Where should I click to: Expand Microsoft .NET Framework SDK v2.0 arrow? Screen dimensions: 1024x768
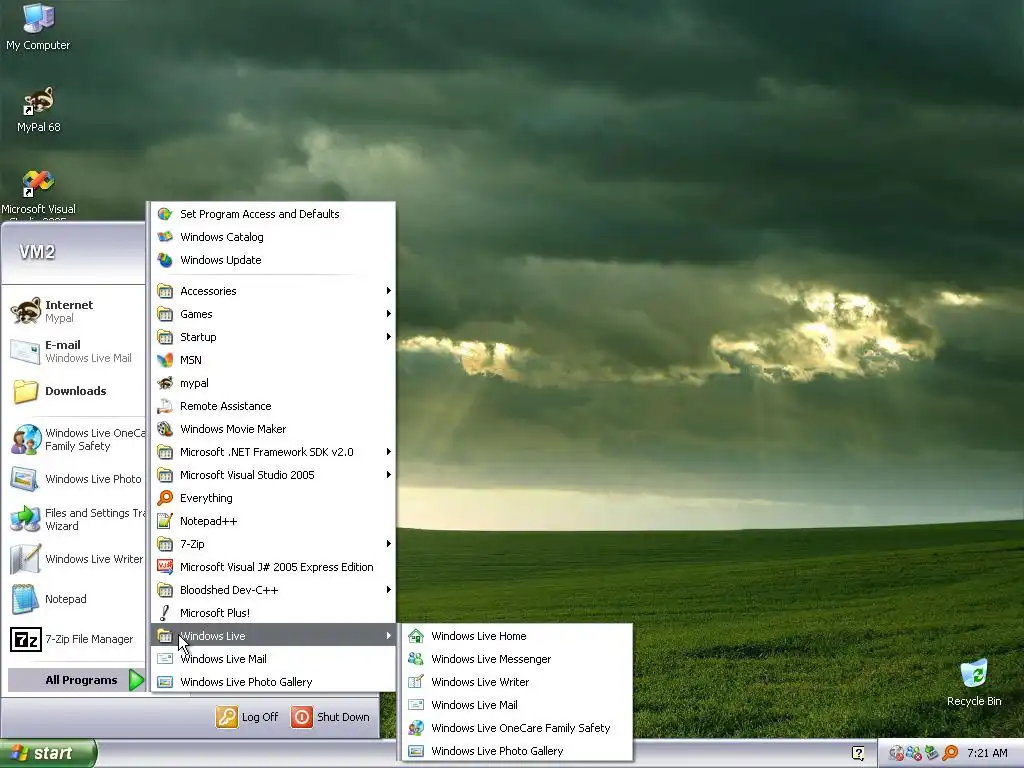[389, 451]
